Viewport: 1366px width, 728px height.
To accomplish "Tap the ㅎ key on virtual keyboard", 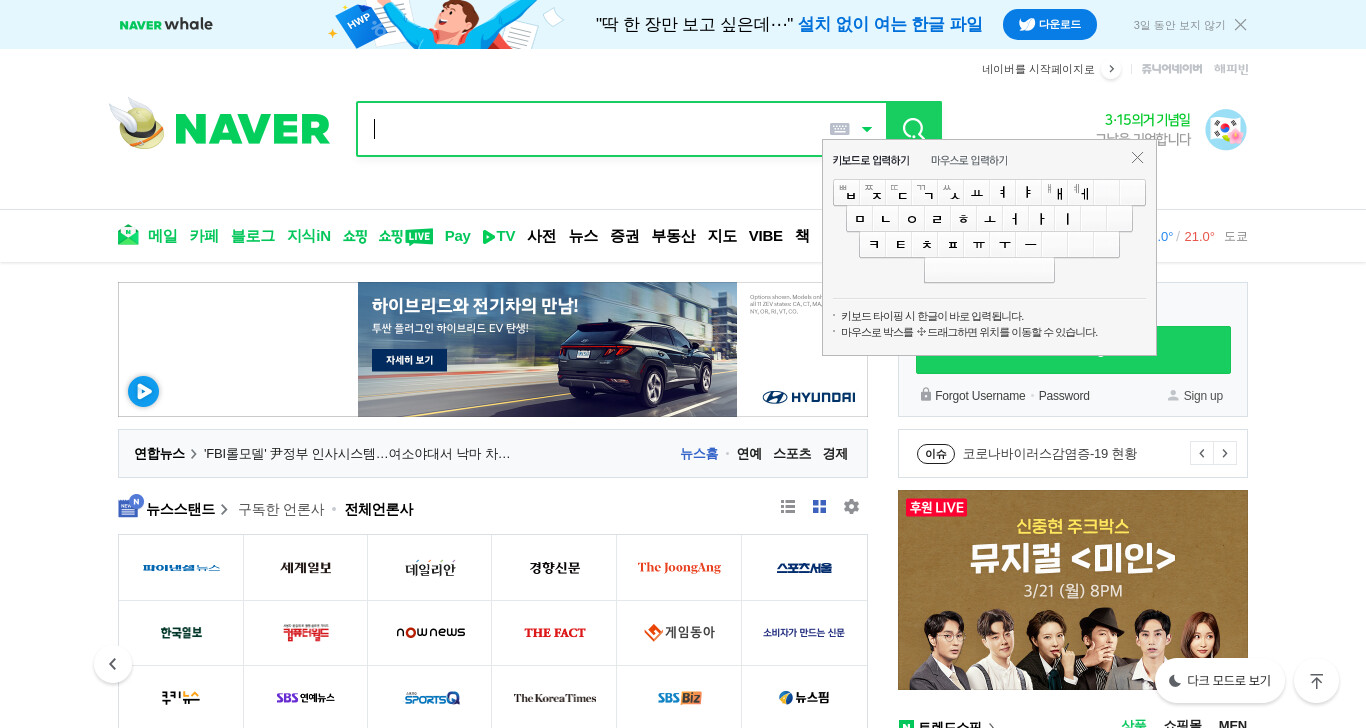I will pos(964,219).
